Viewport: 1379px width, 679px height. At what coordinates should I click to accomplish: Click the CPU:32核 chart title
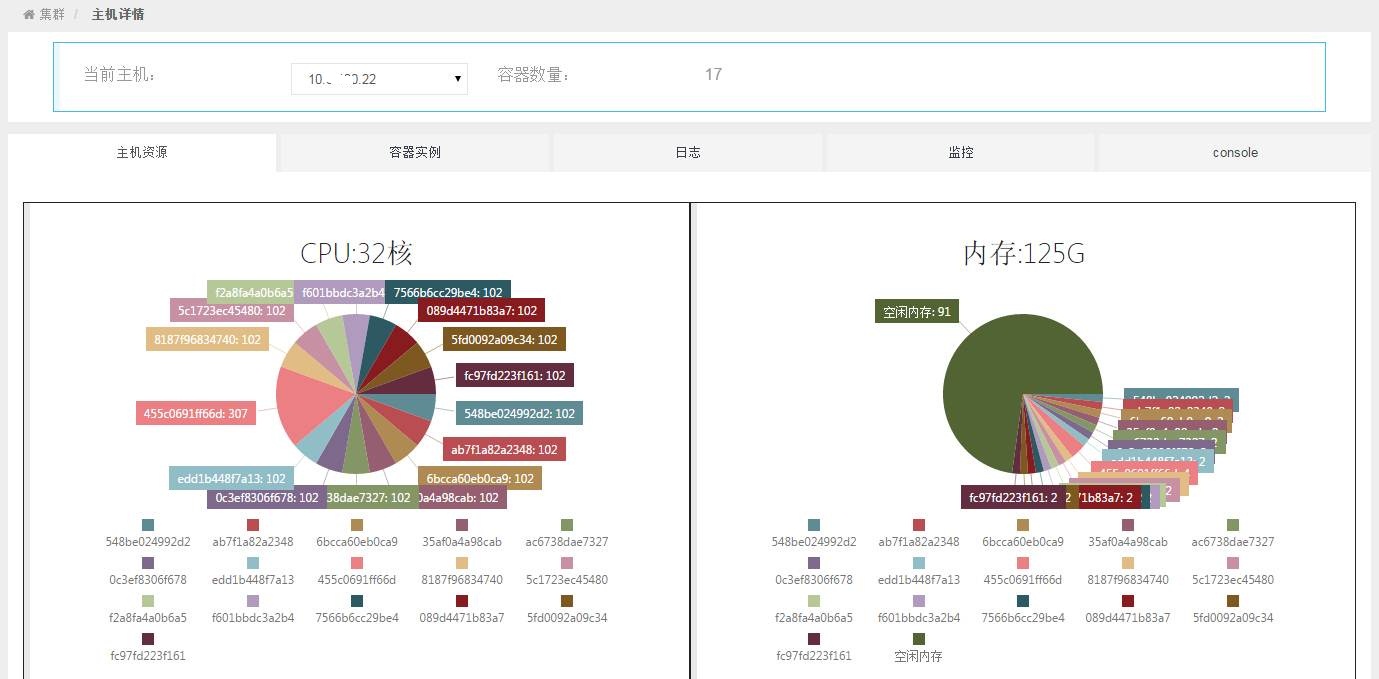click(356, 253)
